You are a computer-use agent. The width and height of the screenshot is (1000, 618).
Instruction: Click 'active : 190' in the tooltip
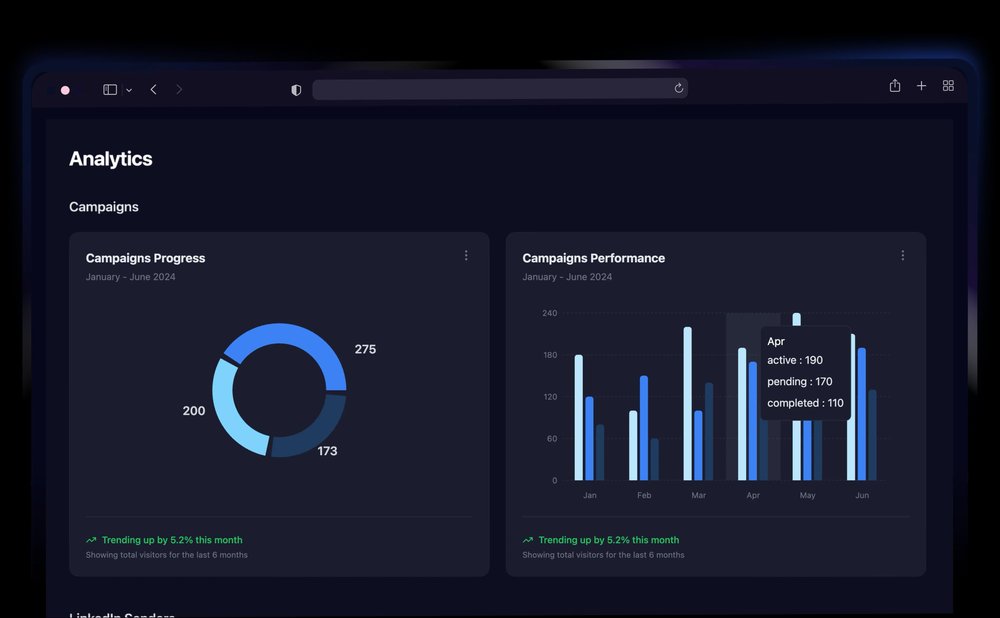[795, 360]
